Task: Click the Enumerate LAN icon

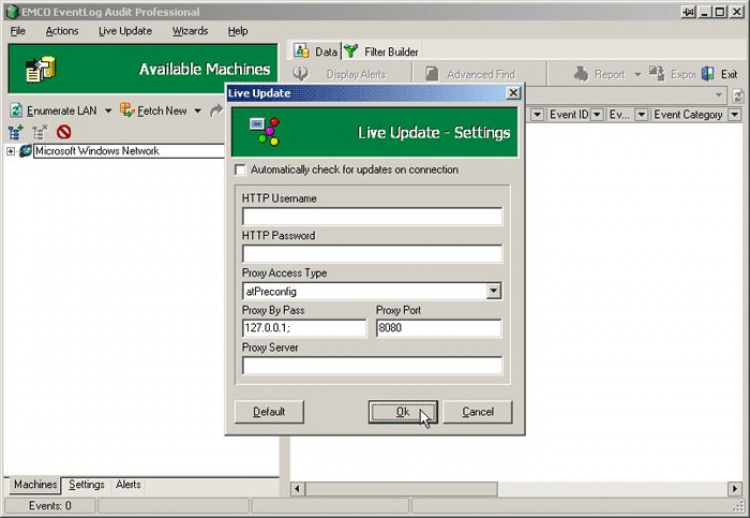Action: 16,110
